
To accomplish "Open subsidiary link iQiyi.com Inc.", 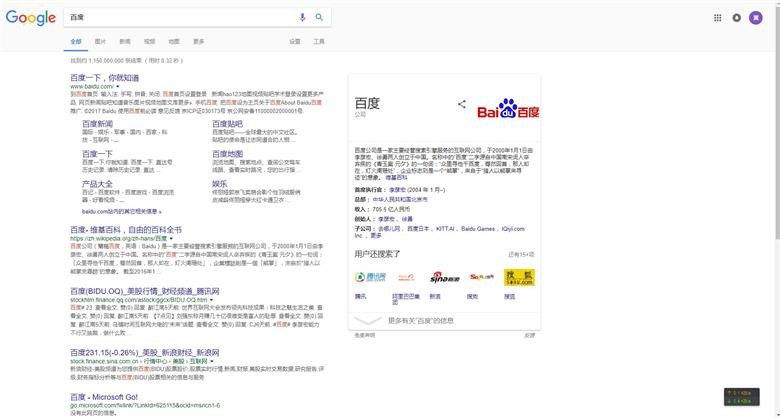I will 513,229.
